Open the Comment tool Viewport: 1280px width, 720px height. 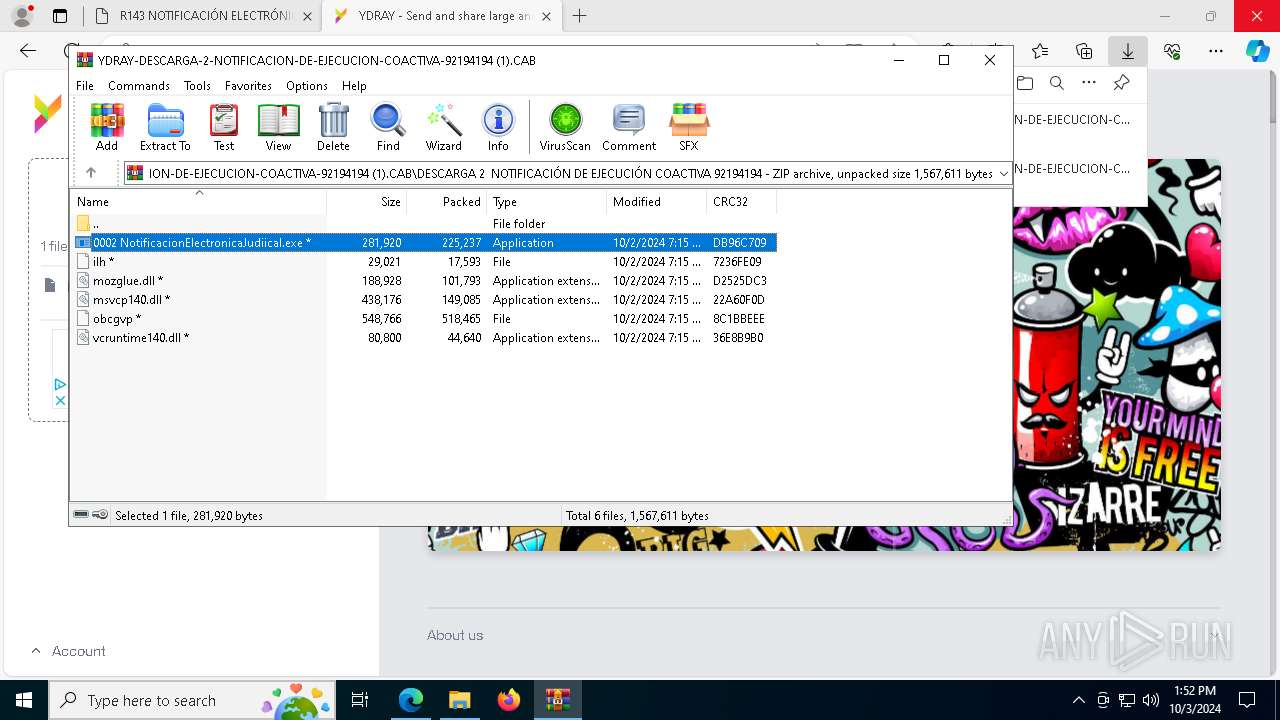[629, 127]
